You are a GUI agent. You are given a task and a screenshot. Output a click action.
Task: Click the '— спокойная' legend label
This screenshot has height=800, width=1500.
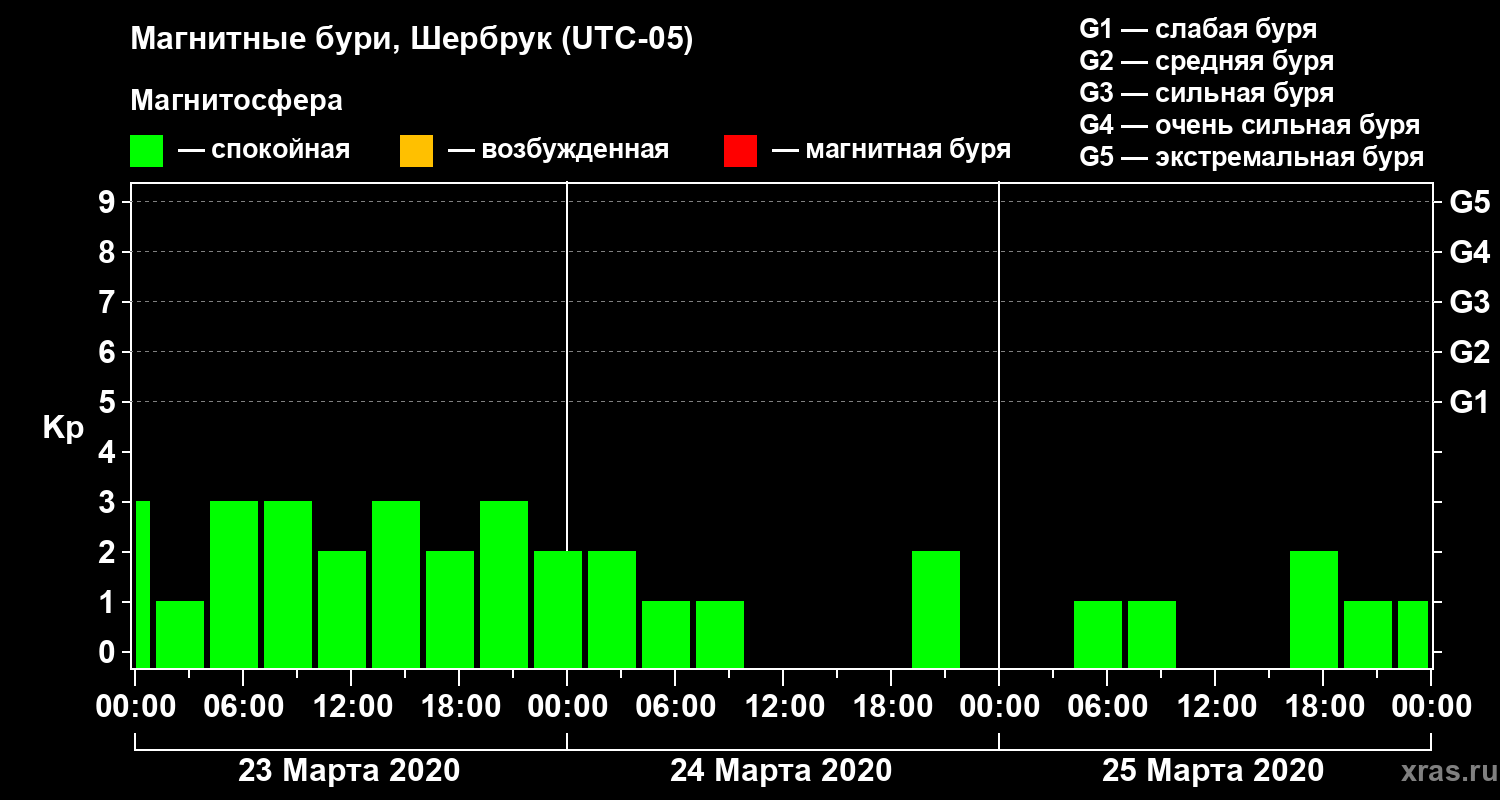[x=264, y=150]
